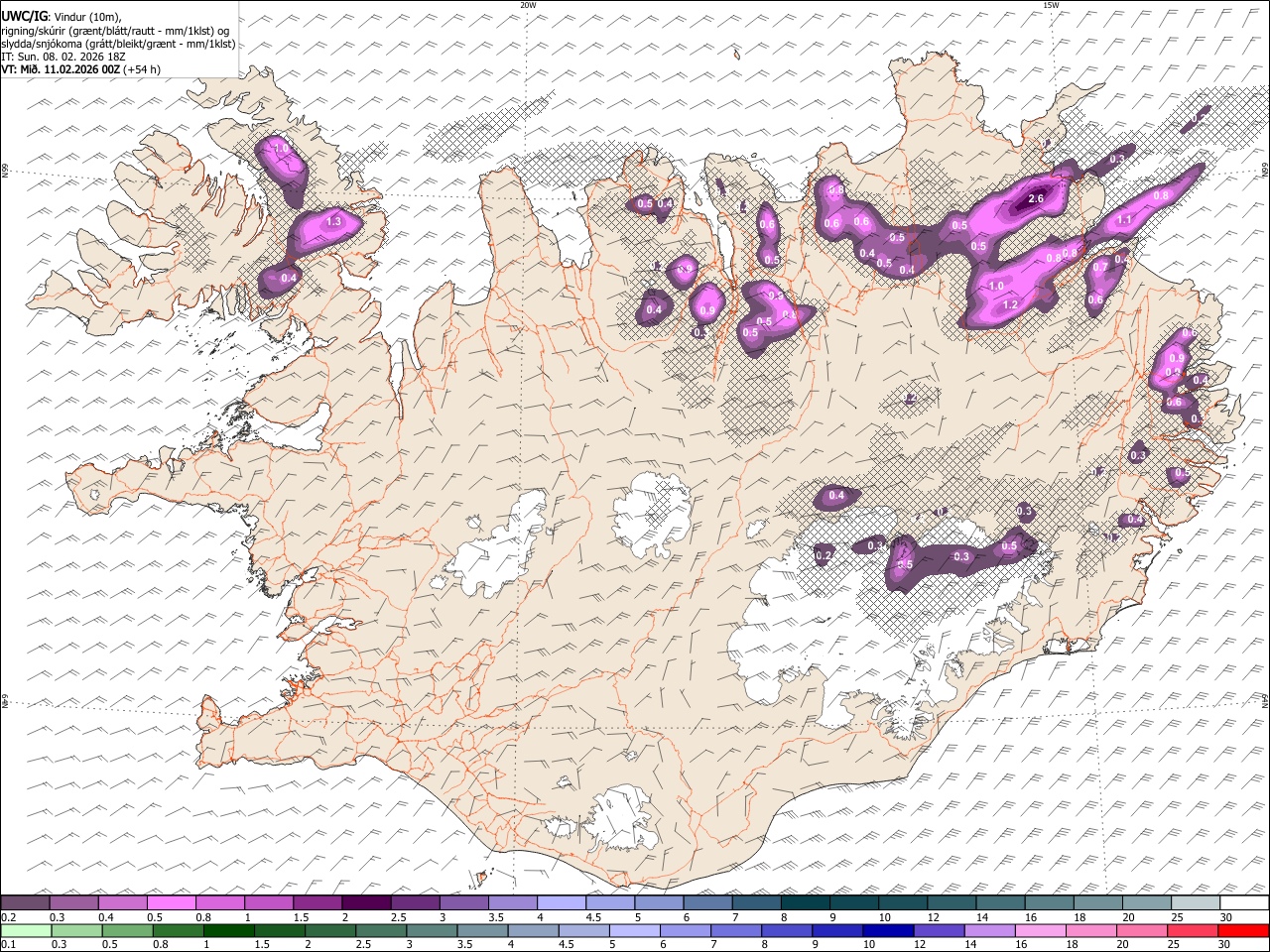The height and width of the screenshot is (952, 1270).
Task: Click the bright red final swatch on lower scale
Action: pyautogui.click(x=1244, y=931)
